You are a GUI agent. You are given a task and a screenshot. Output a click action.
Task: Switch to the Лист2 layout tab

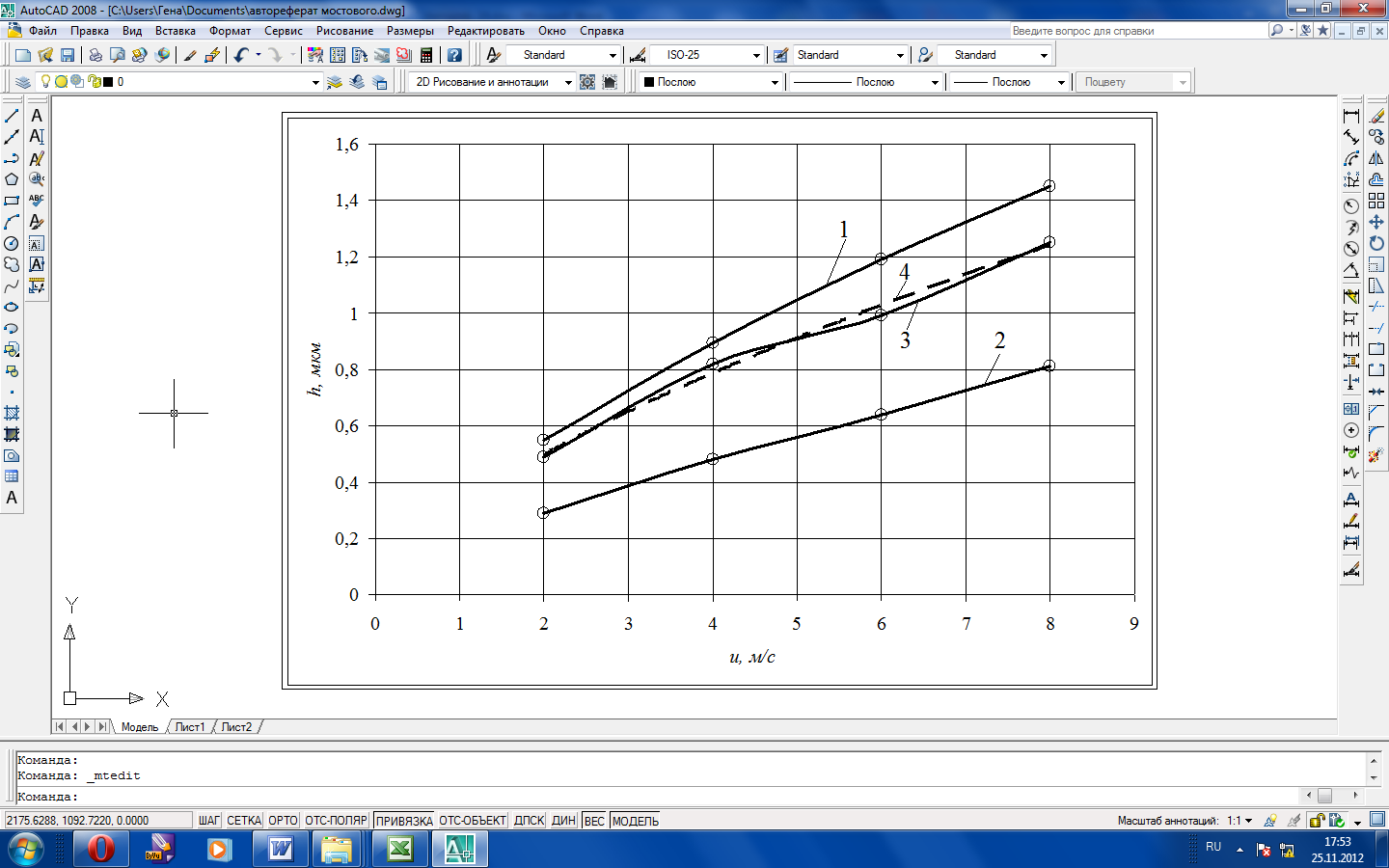coord(236,727)
